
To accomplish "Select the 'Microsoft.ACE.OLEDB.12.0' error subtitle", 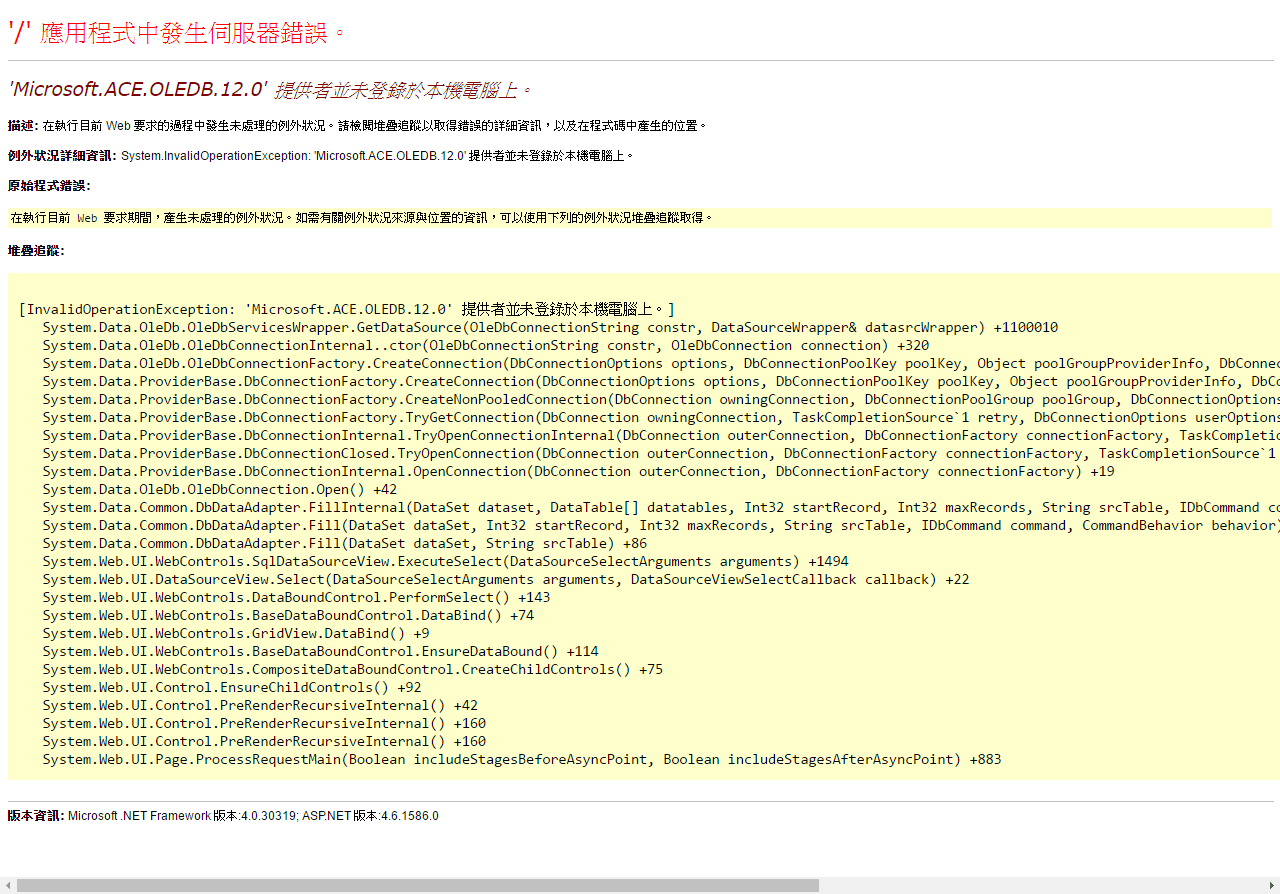I will pos(268,88).
